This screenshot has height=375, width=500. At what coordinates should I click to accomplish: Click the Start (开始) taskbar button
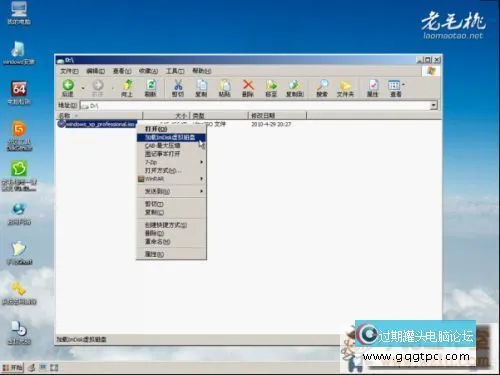point(13,368)
